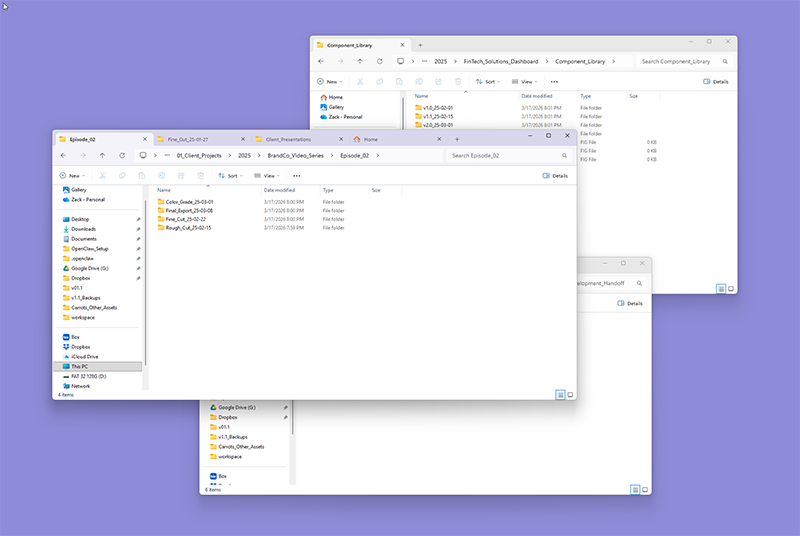Expand the Sort dropdown in Episode_02 toolbar
Screen dimensions: 800x536
229,175
